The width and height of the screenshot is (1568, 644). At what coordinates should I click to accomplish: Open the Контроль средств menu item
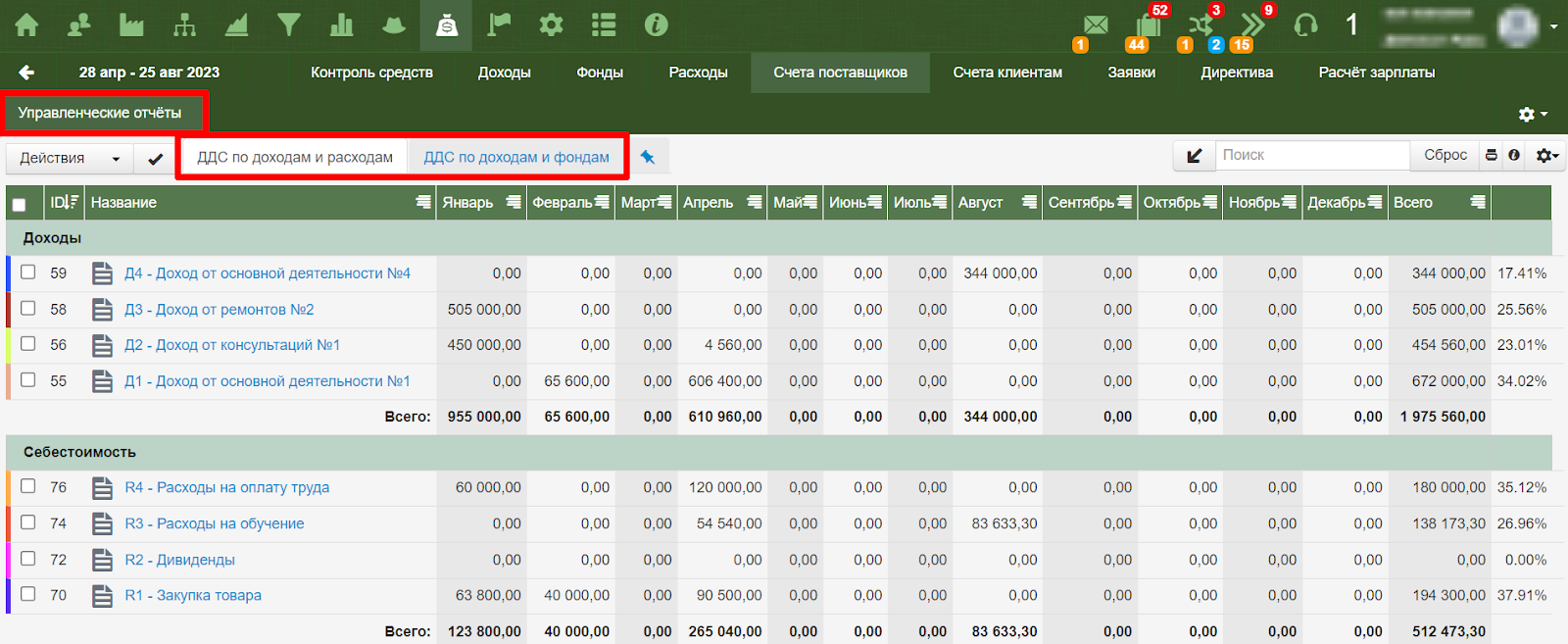(x=371, y=73)
